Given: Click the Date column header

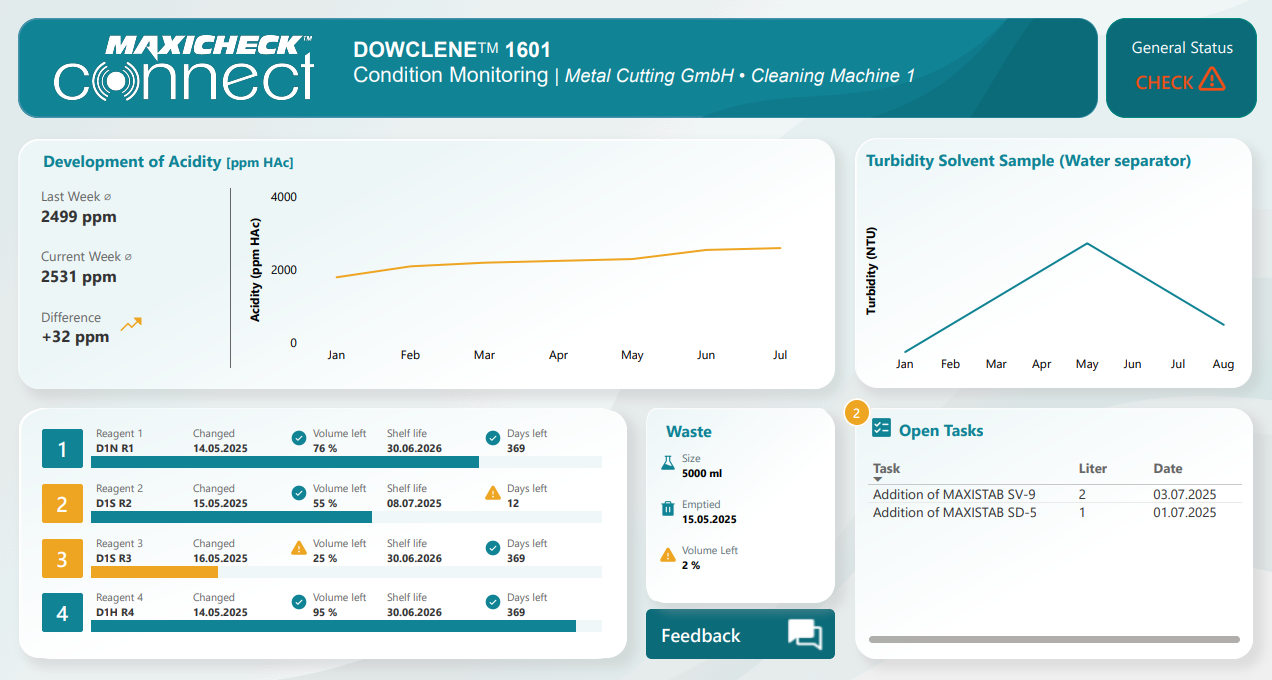Looking at the screenshot, I should click(x=1168, y=468).
